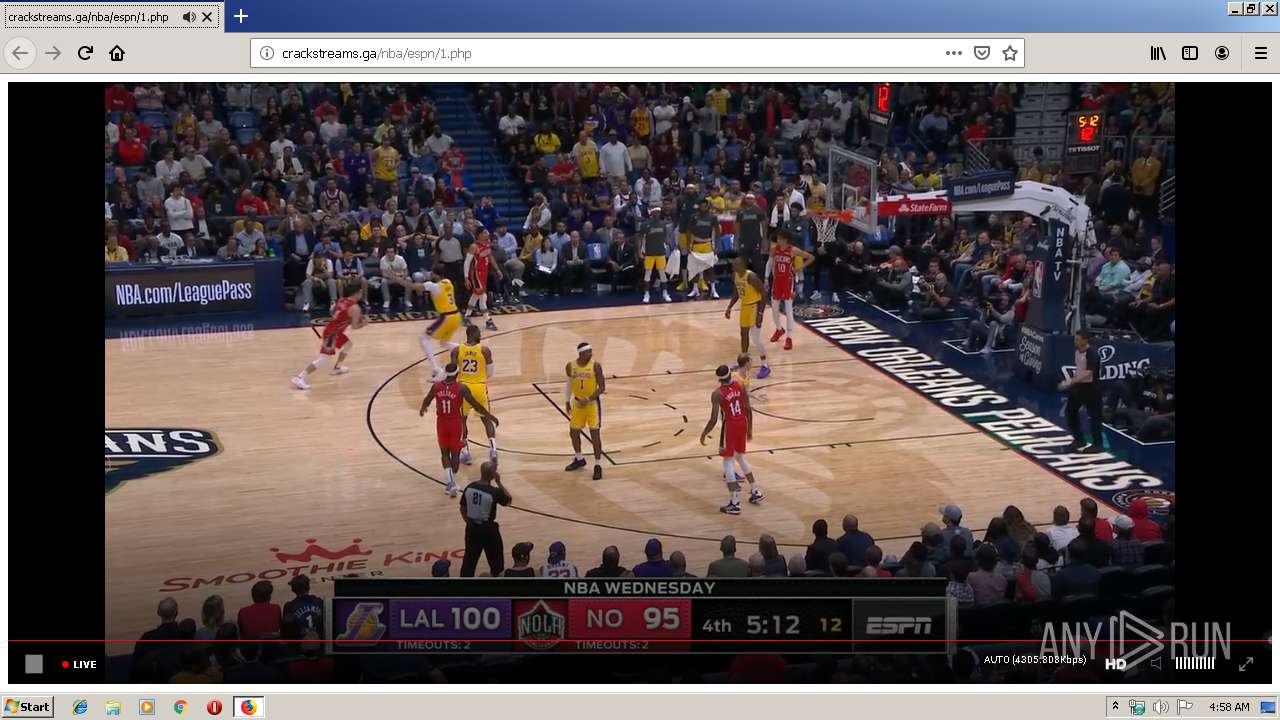The image size is (1280, 720).
Task: Open the Action Center flag icon
Action: tap(1184, 707)
